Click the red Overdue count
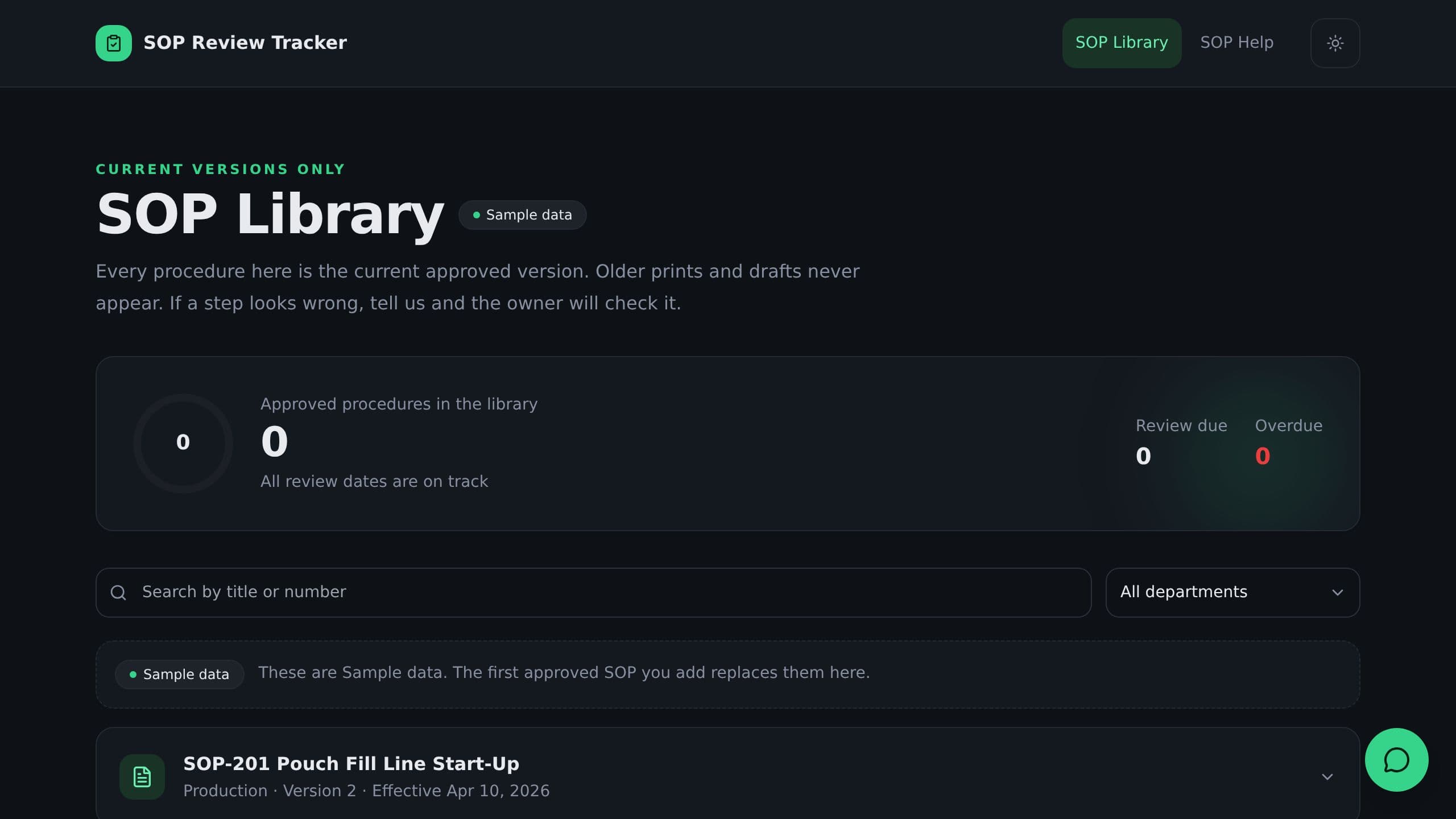This screenshot has width=1456, height=819. 1263,456
